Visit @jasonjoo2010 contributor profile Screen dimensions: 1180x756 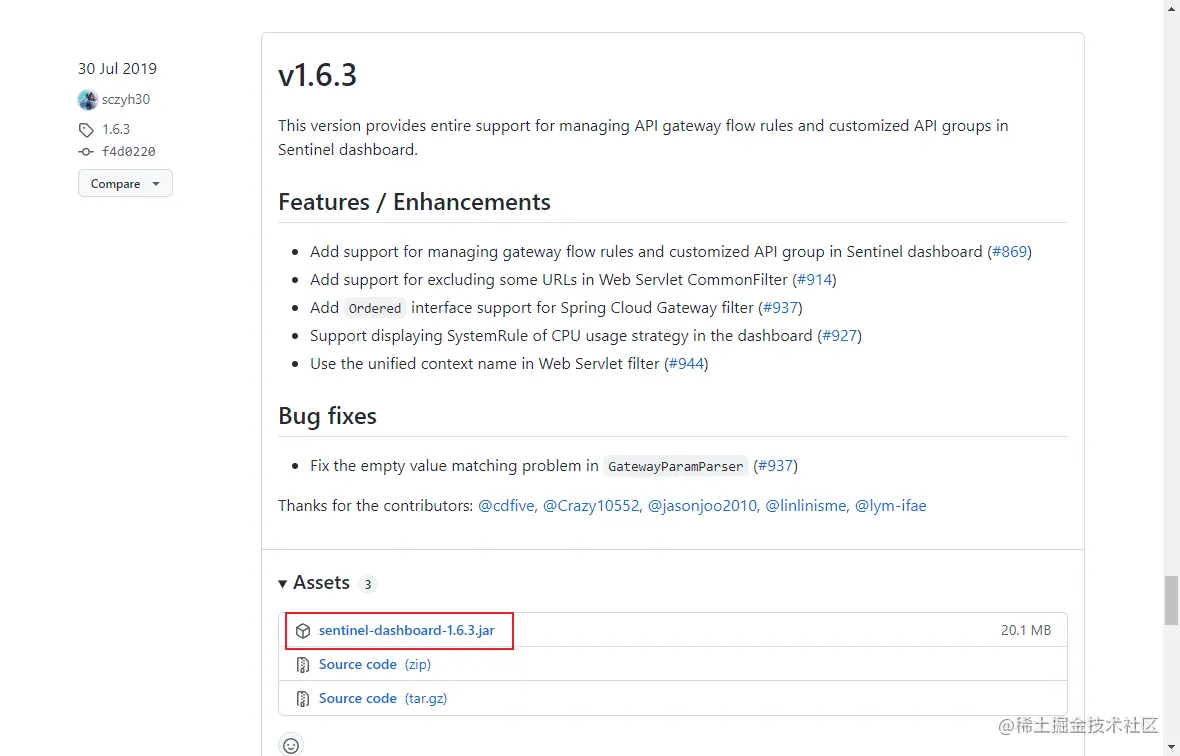pos(702,506)
